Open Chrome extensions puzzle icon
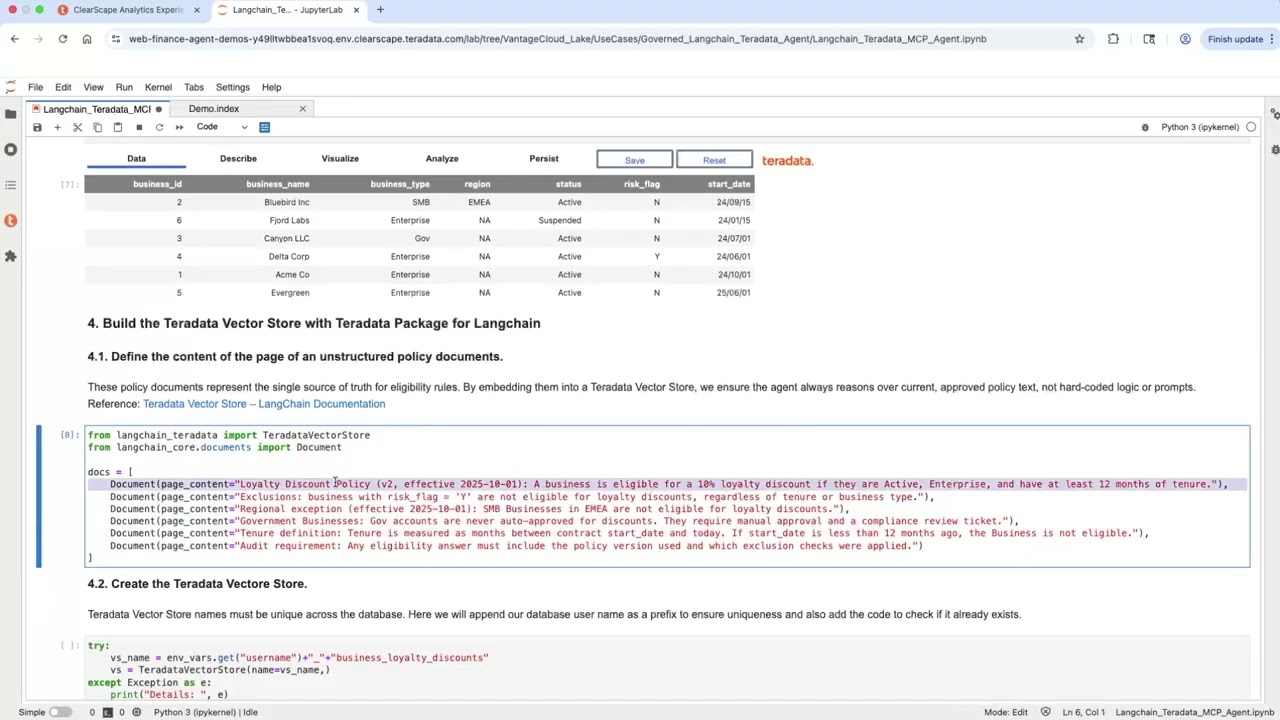The width and height of the screenshot is (1280, 720). point(1113,39)
